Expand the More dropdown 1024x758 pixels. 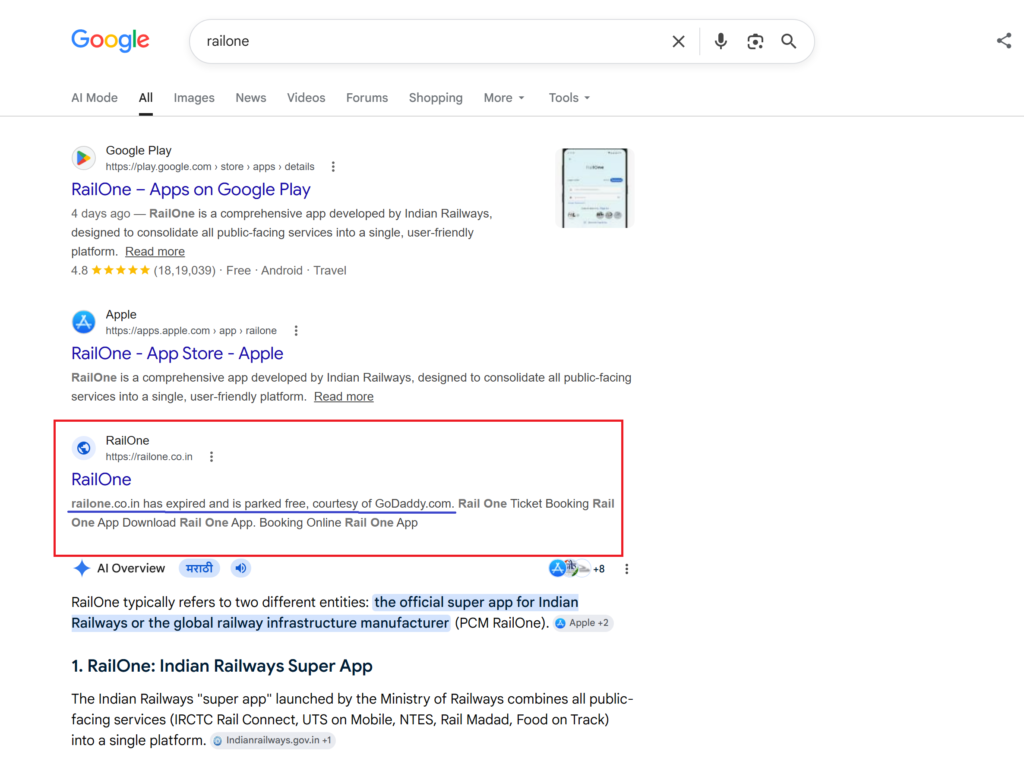(x=504, y=97)
